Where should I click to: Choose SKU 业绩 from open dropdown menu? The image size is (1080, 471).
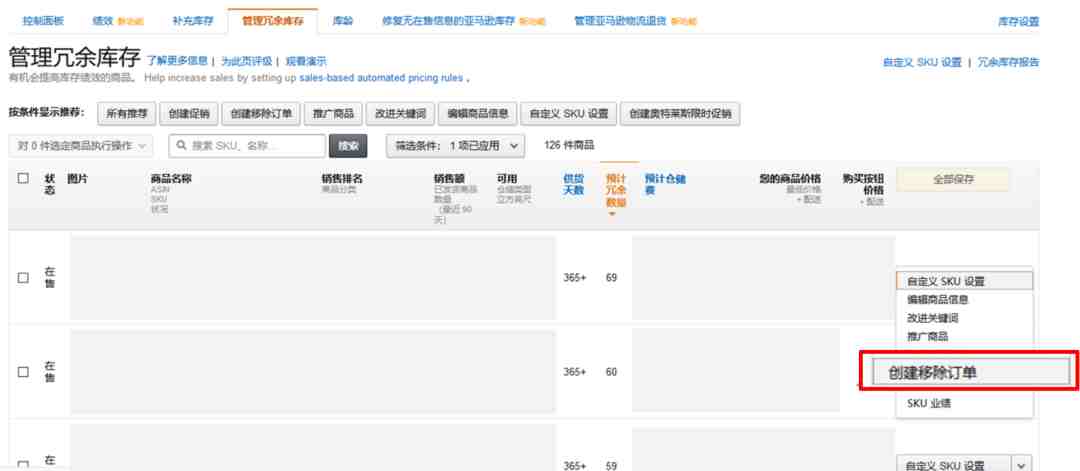point(928,404)
